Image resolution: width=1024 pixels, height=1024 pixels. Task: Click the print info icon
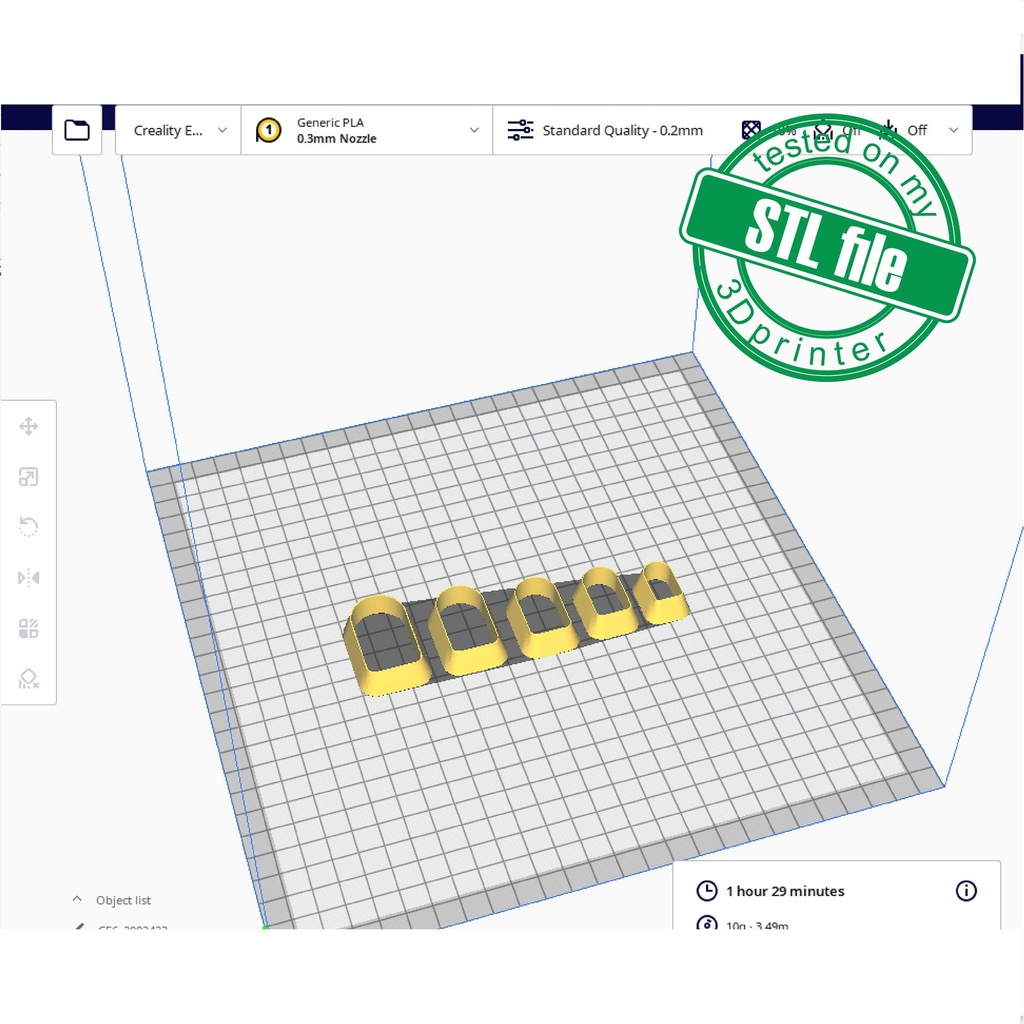[966, 890]
